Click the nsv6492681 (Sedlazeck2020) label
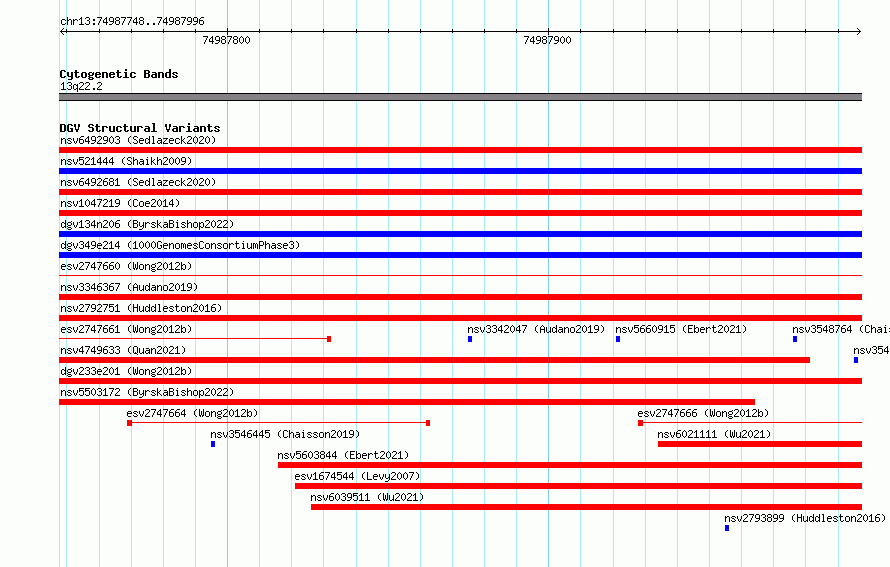This screenshot has width=890, height=567. point(138,182)
